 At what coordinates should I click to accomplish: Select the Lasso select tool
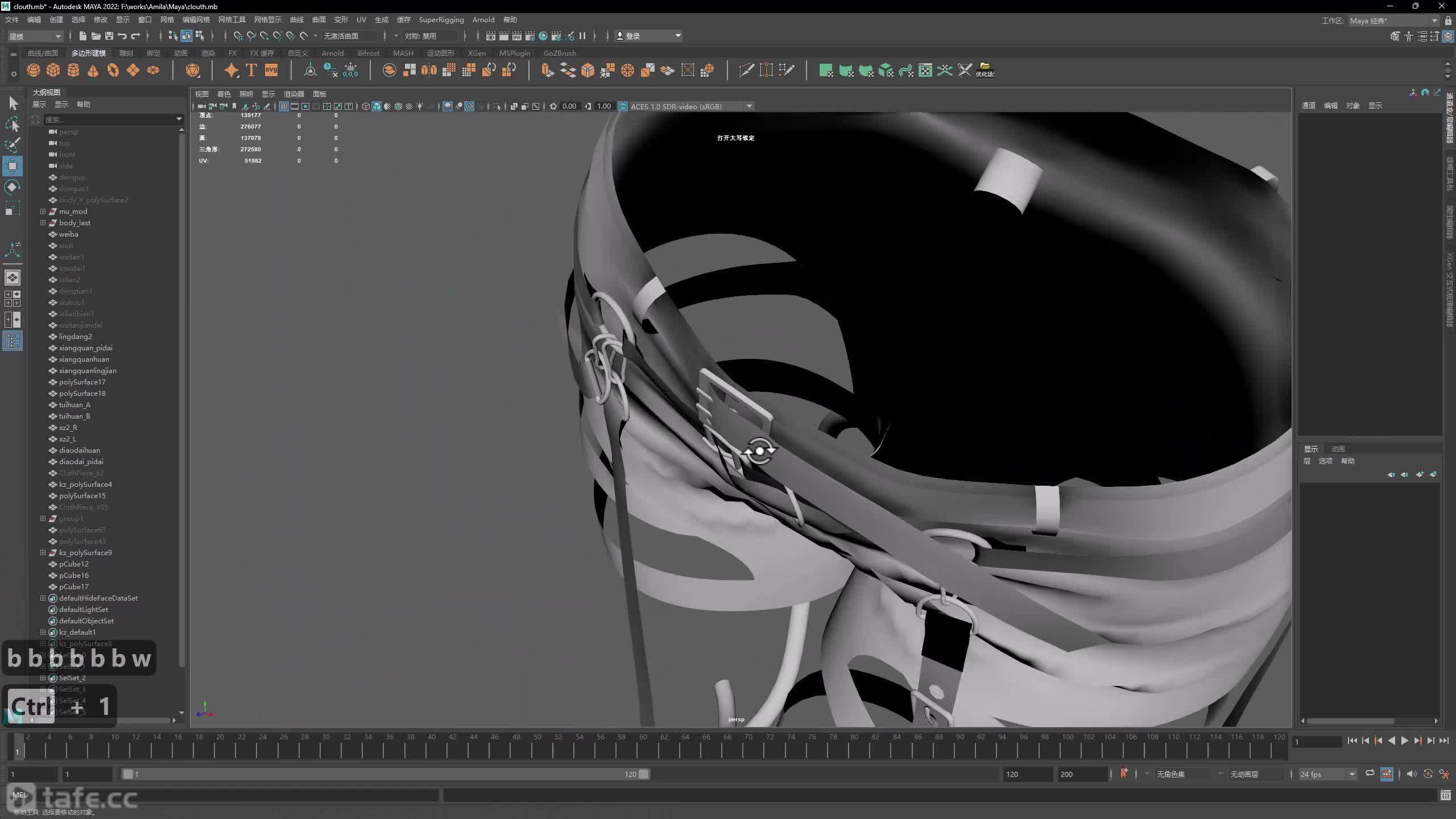[x=13, y=124]
